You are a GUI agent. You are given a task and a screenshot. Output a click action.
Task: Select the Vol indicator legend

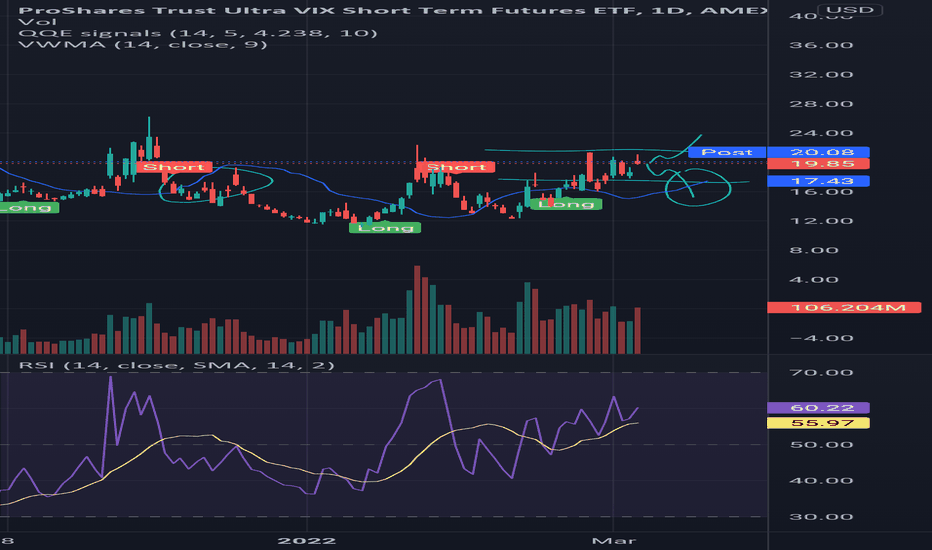[x=37, y=21]
